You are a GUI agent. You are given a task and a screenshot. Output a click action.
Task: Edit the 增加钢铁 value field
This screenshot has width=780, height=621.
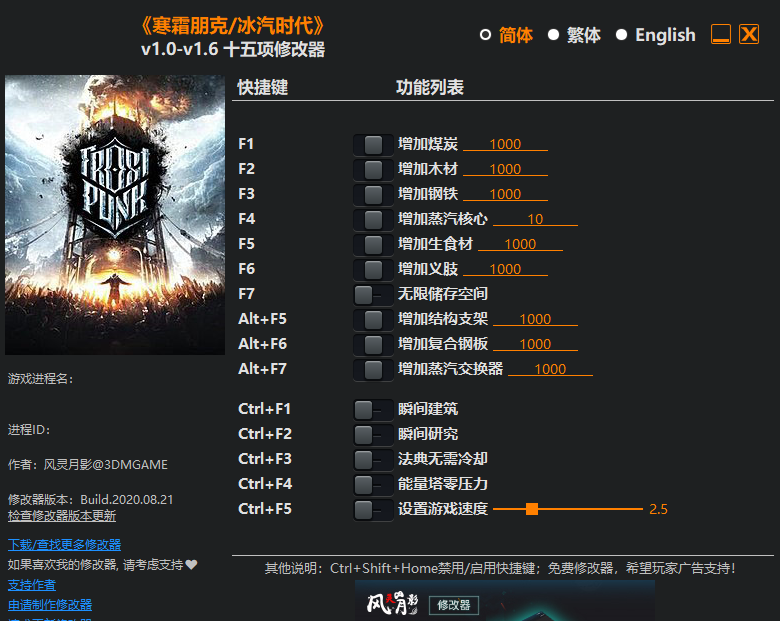coord(505,194)
